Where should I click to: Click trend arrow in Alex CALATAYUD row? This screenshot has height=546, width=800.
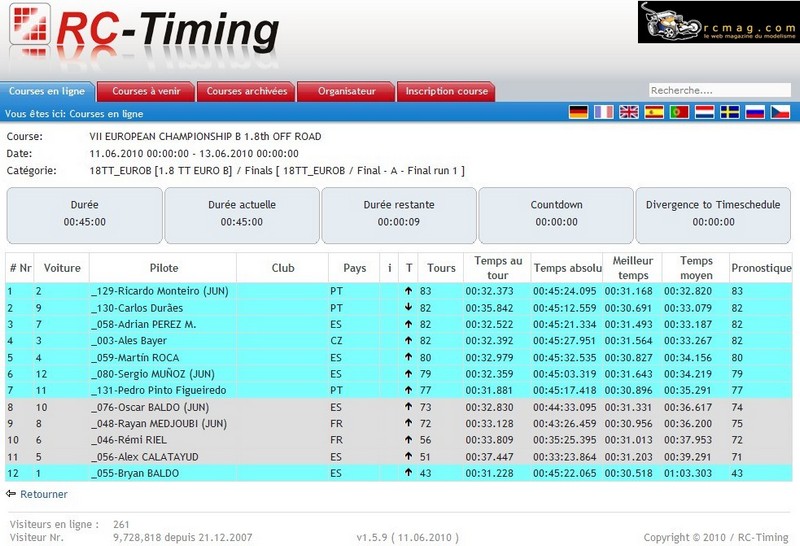click(x=408, y=456)
